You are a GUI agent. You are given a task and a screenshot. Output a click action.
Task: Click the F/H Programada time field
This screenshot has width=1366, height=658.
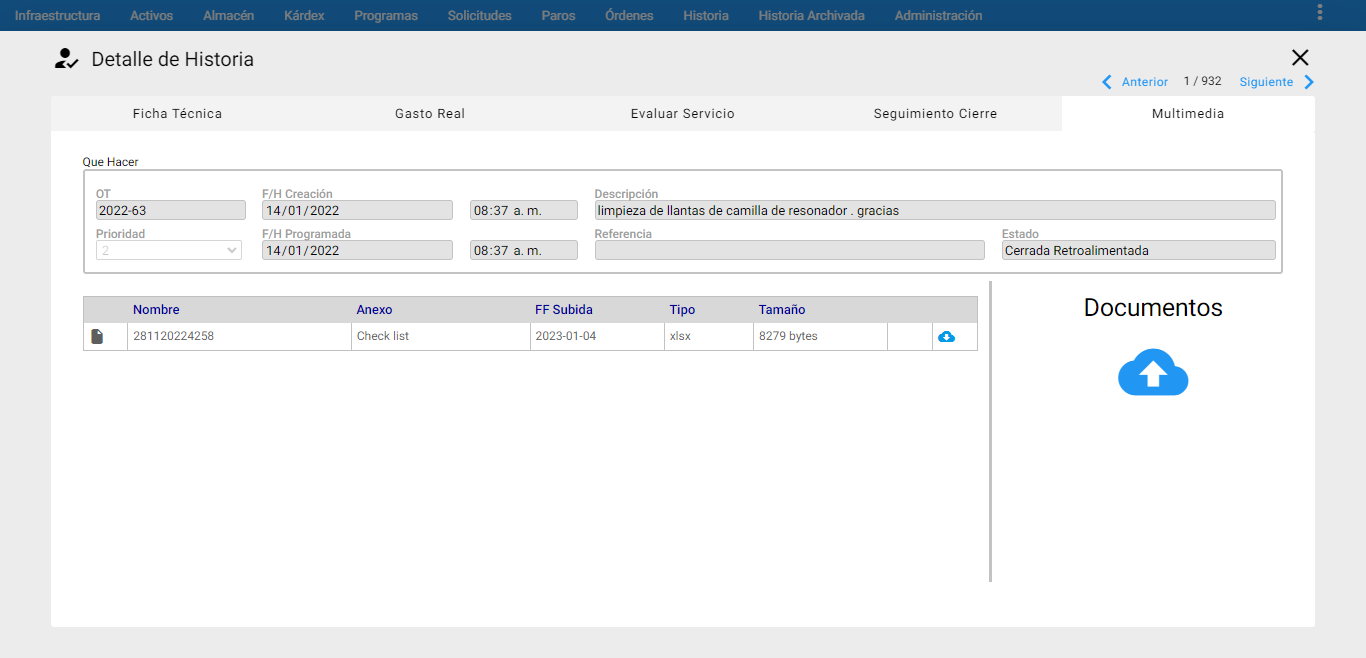tap(524, 251)
